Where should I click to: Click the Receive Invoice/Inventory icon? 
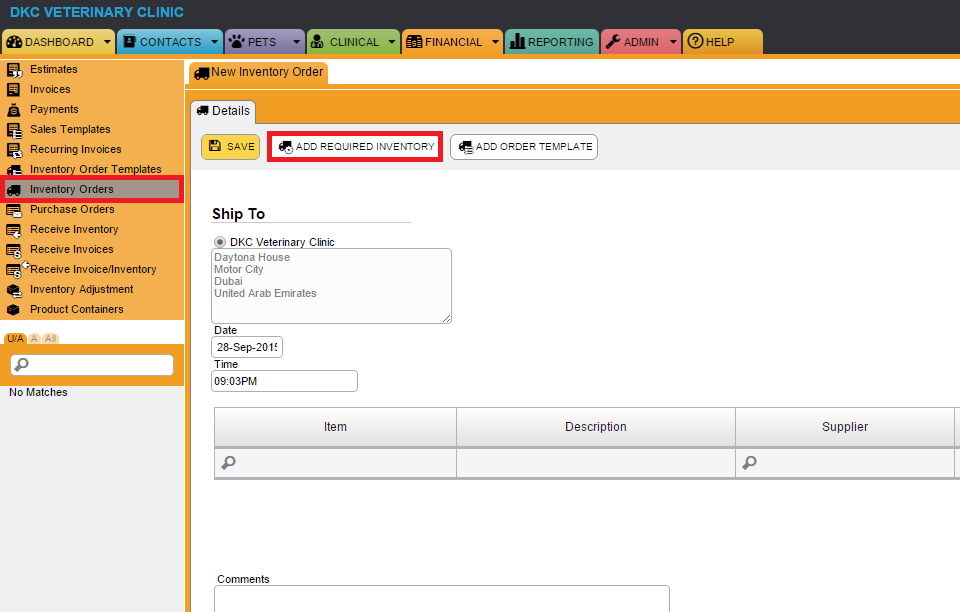click(17, 269)
